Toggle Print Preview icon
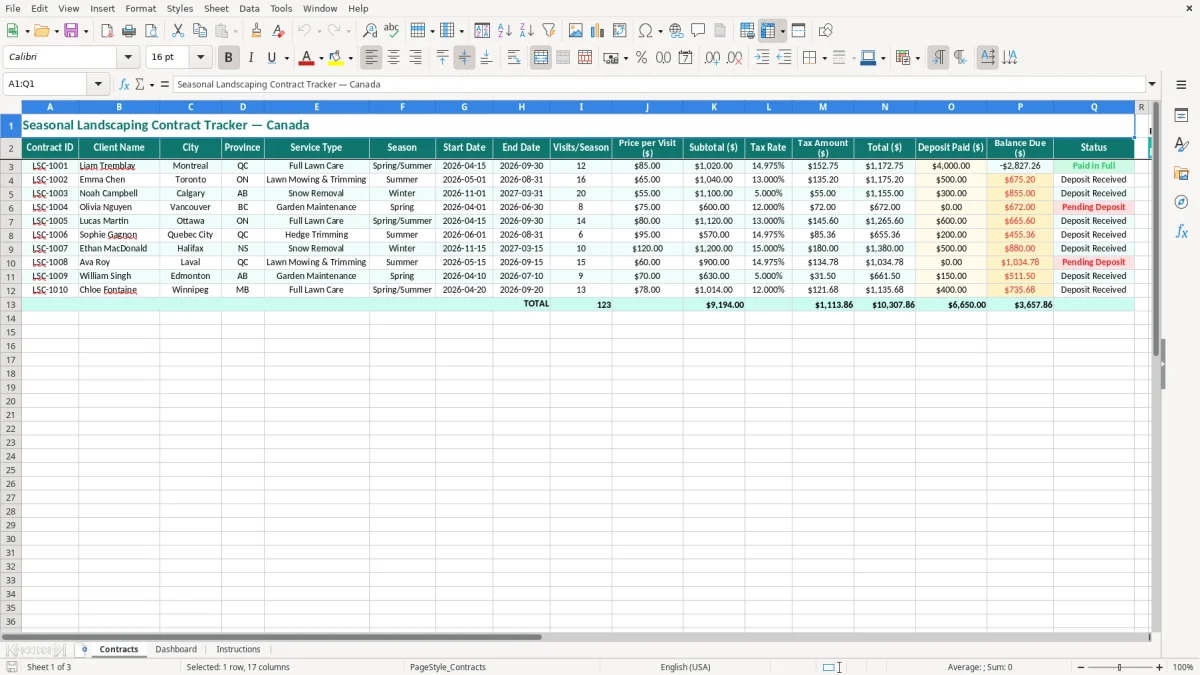1200x675 pixels. coord(150,31)
